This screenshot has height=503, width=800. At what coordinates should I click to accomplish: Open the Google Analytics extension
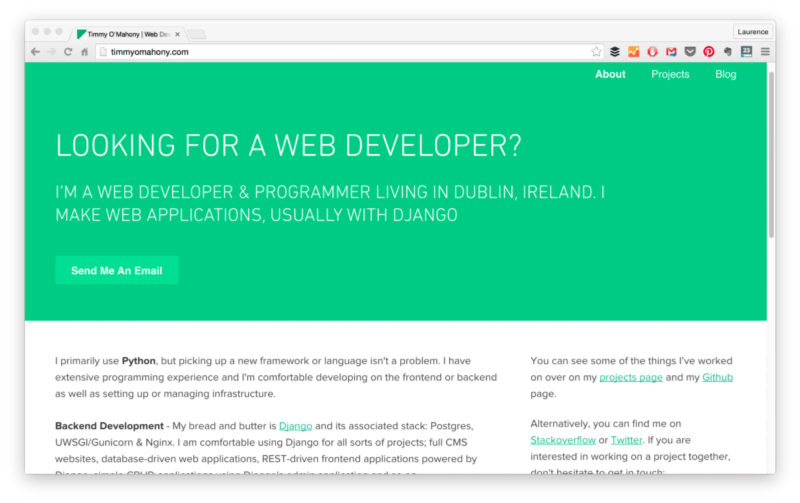point(634,52)
